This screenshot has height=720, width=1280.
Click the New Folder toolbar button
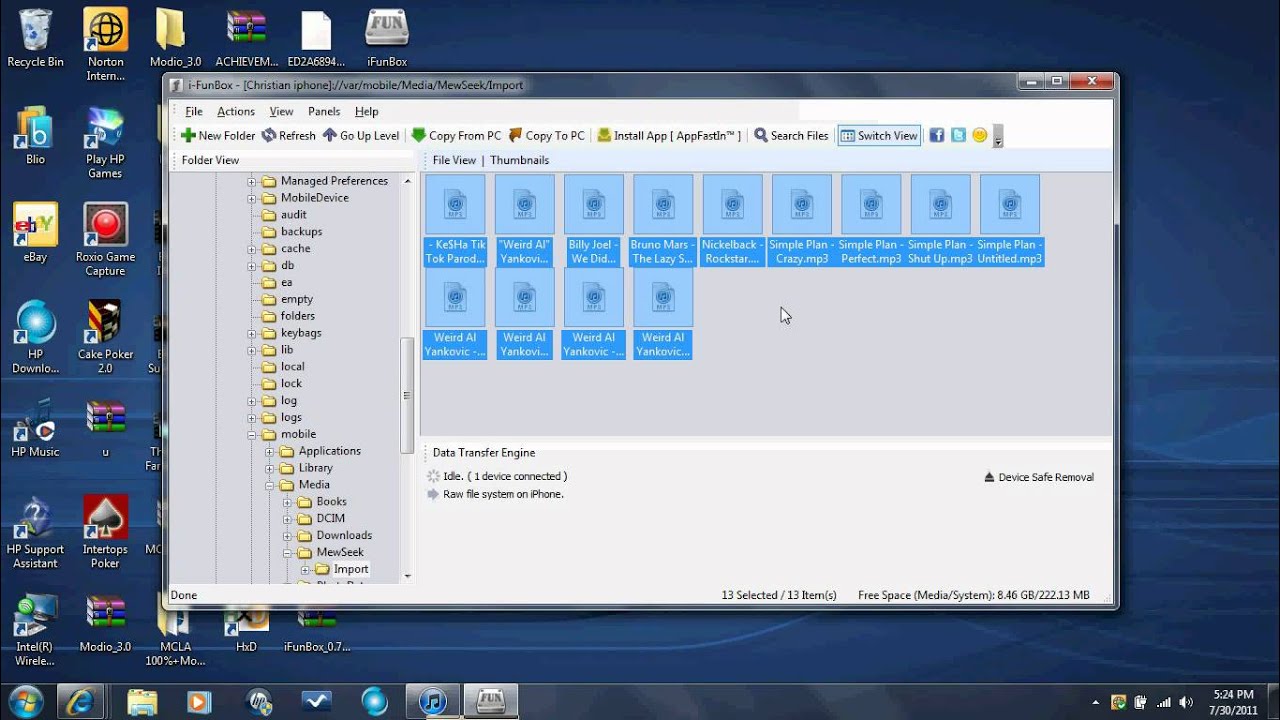[x=218, y=136]
